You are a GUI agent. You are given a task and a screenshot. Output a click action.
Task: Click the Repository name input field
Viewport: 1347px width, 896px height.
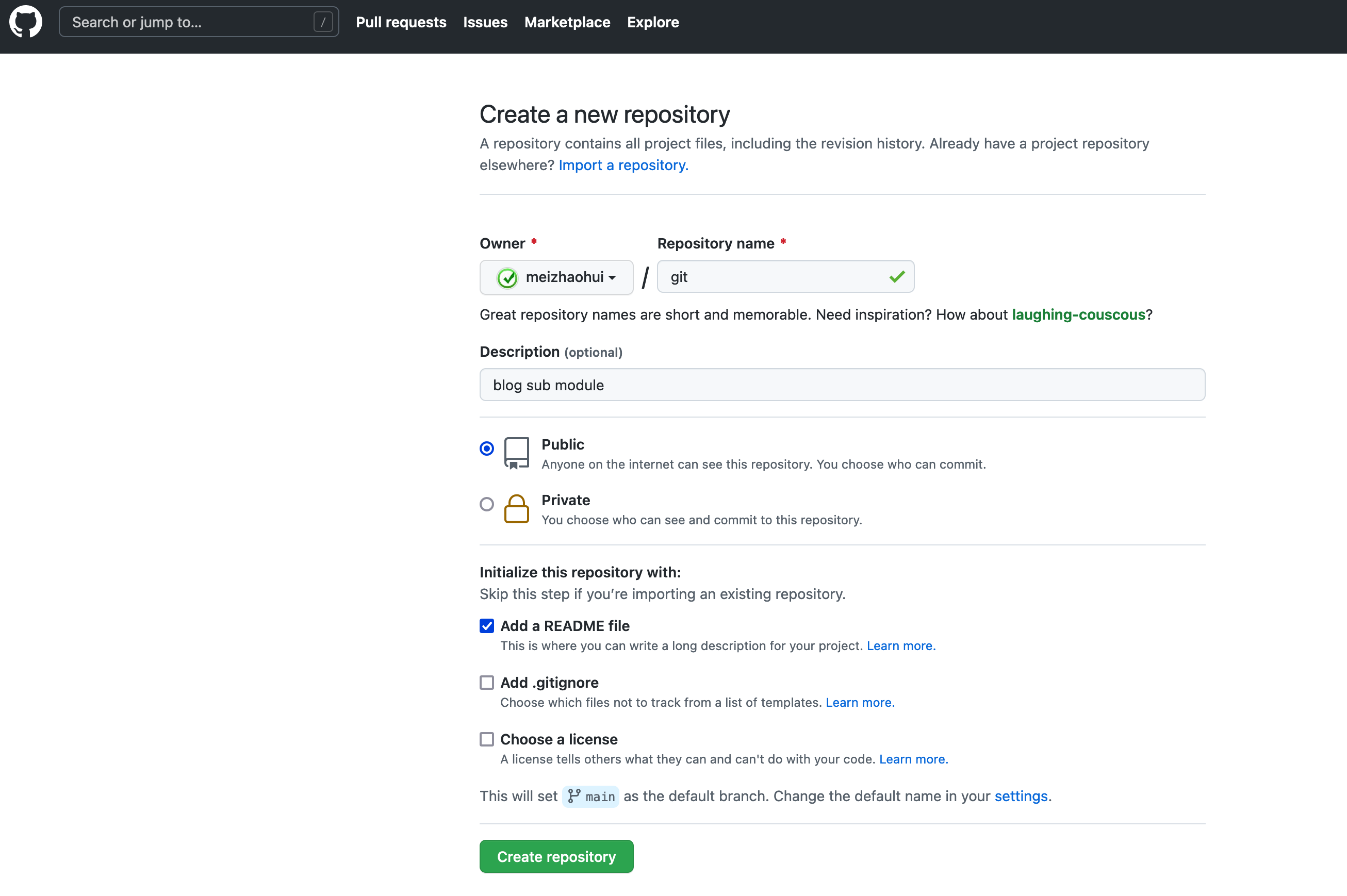[785, 276]
